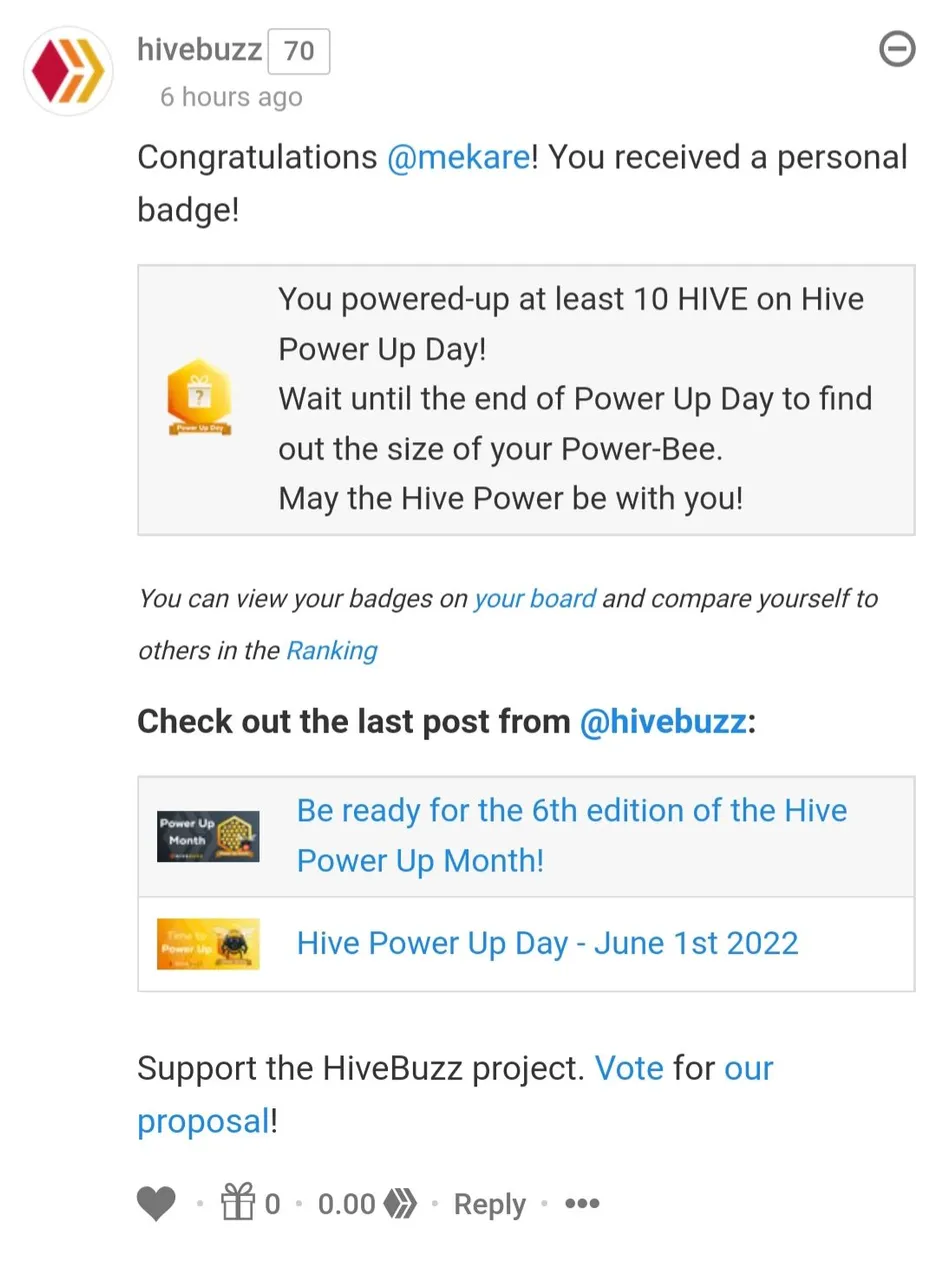This screenshot has width=937, height=1280.
Task: Open 'Hive Power Up Day - June 1st 2022' link
Action: coord(548,944)
